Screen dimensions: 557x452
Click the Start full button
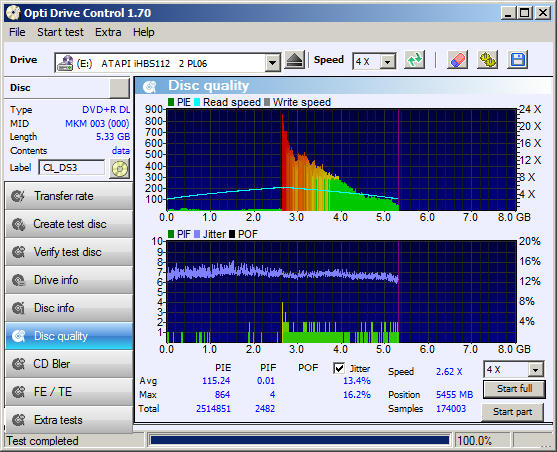(x=514, y=389)
